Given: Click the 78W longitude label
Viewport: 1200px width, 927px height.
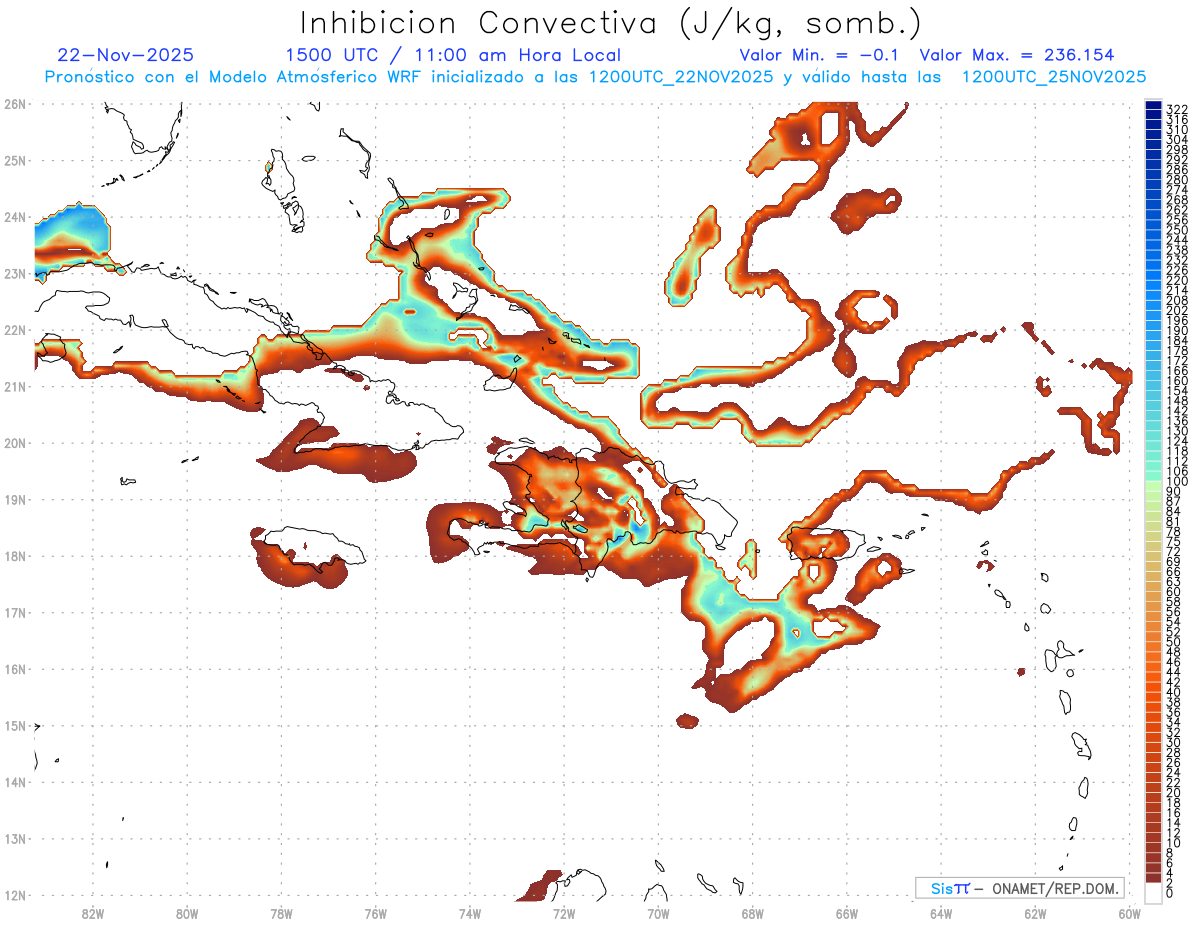Looking at the screenshot, I should [x=281, y=913].
